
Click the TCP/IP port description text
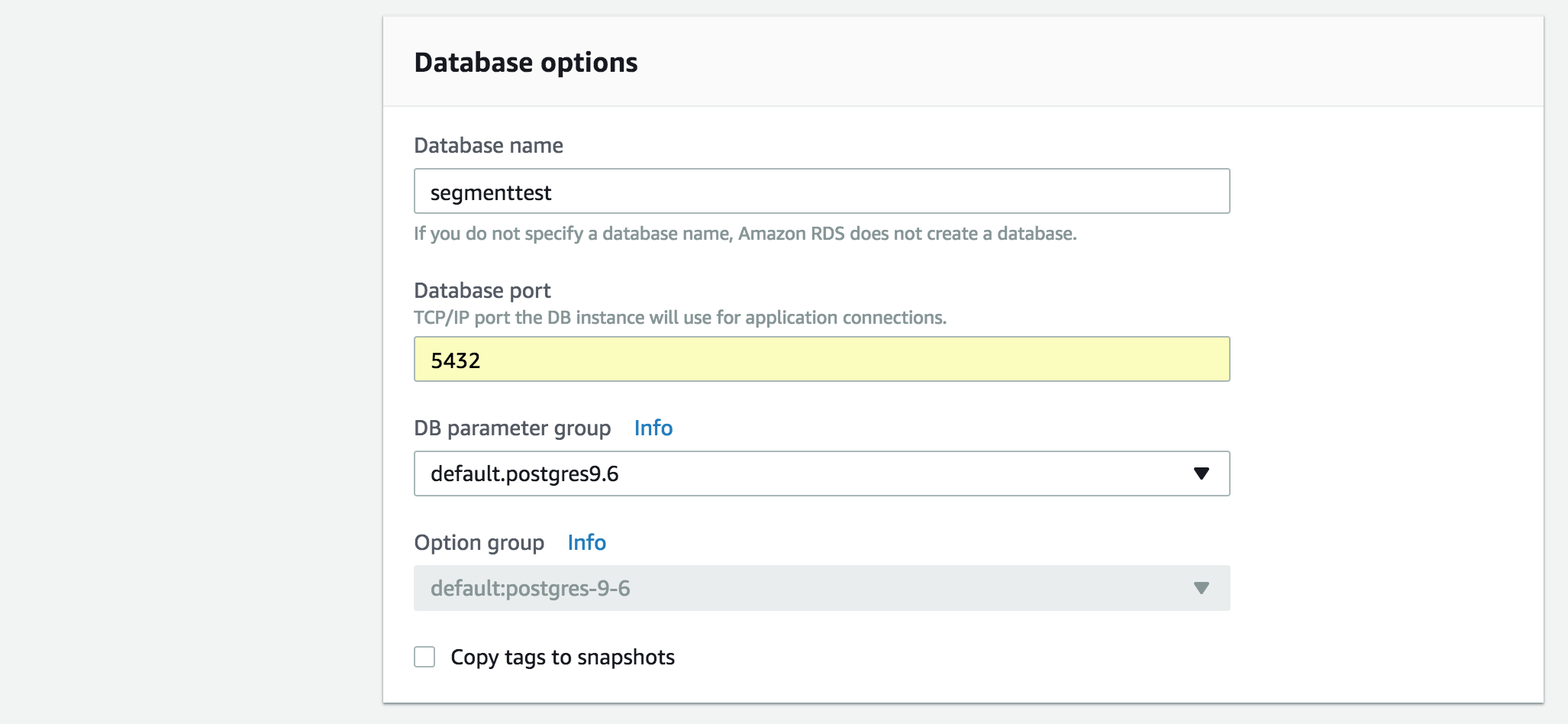679,318
